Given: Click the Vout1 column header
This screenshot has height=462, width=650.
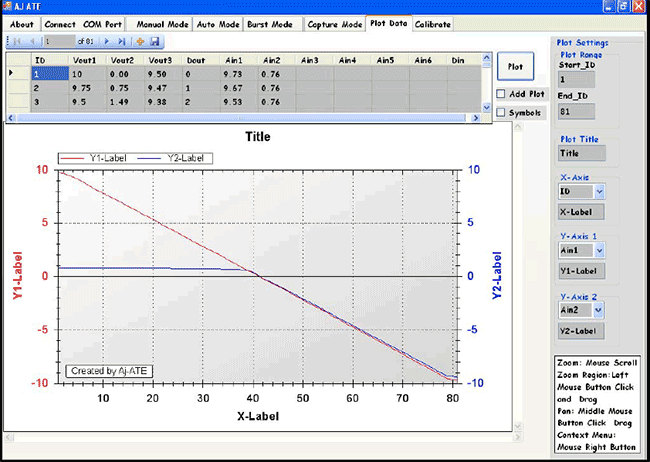Looking at the screenshot, I should tap(87, 60).
